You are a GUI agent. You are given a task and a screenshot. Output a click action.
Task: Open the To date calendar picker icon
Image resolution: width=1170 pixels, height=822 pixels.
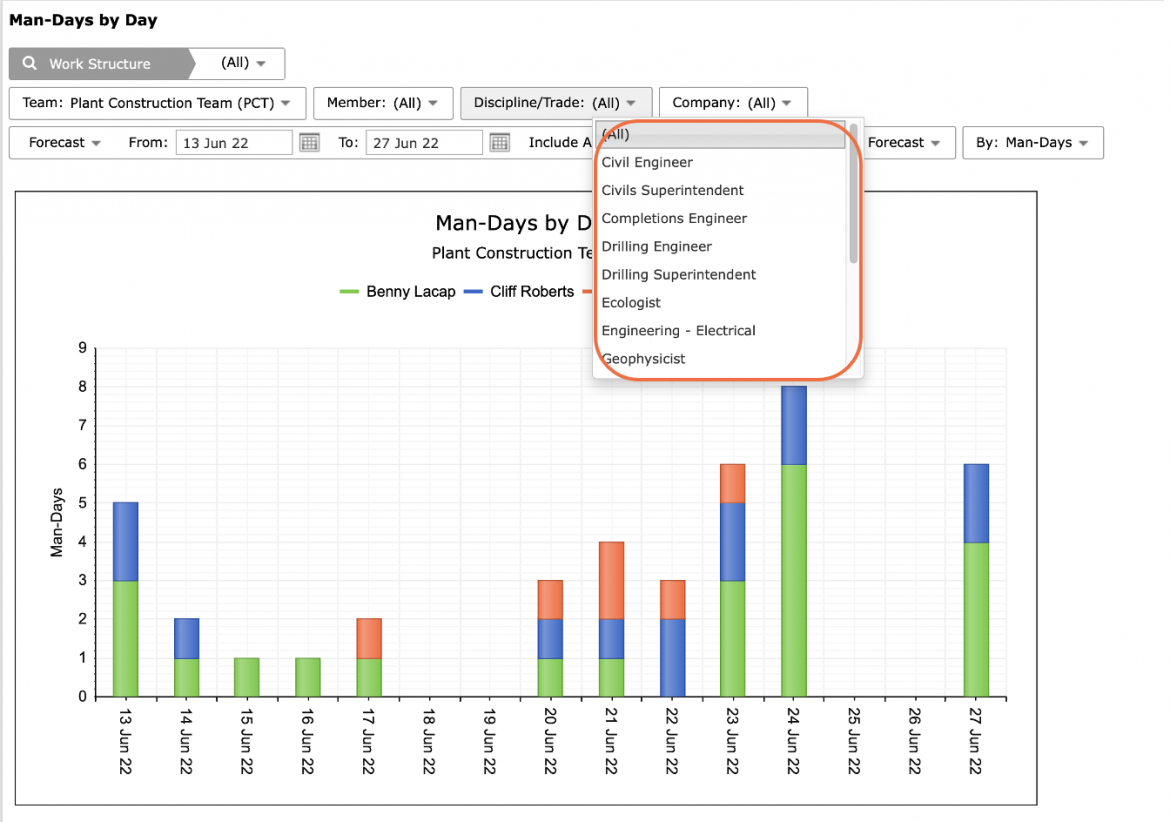click(x=499, y=142)
